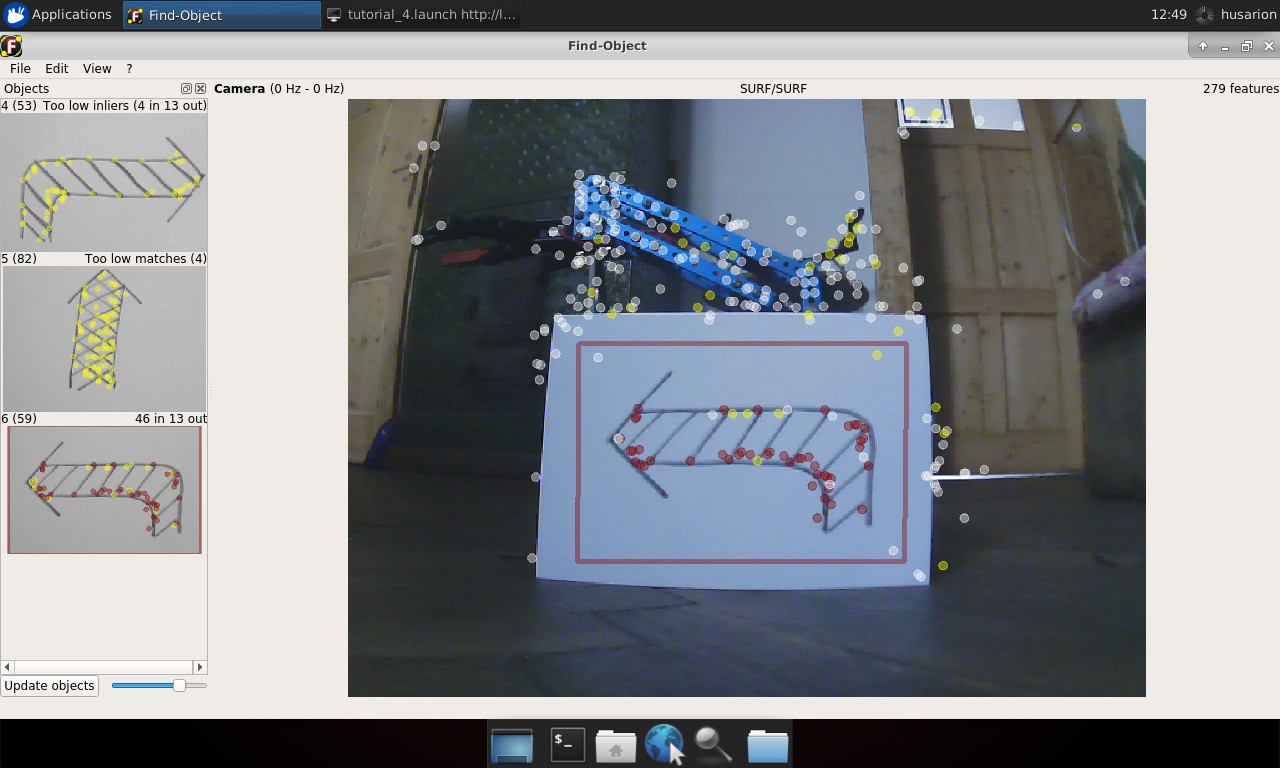1280x768 pixels.
Task: Open the File menu
Action: (x=20, y=69)
